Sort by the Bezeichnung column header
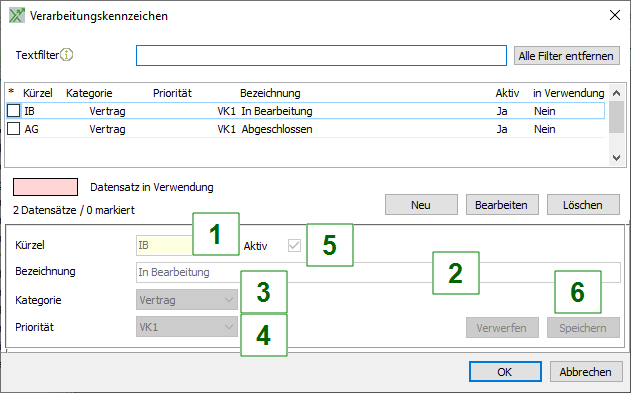Image resolution: width=631 pixels, height=393 pixels. (x=270, y=93)
